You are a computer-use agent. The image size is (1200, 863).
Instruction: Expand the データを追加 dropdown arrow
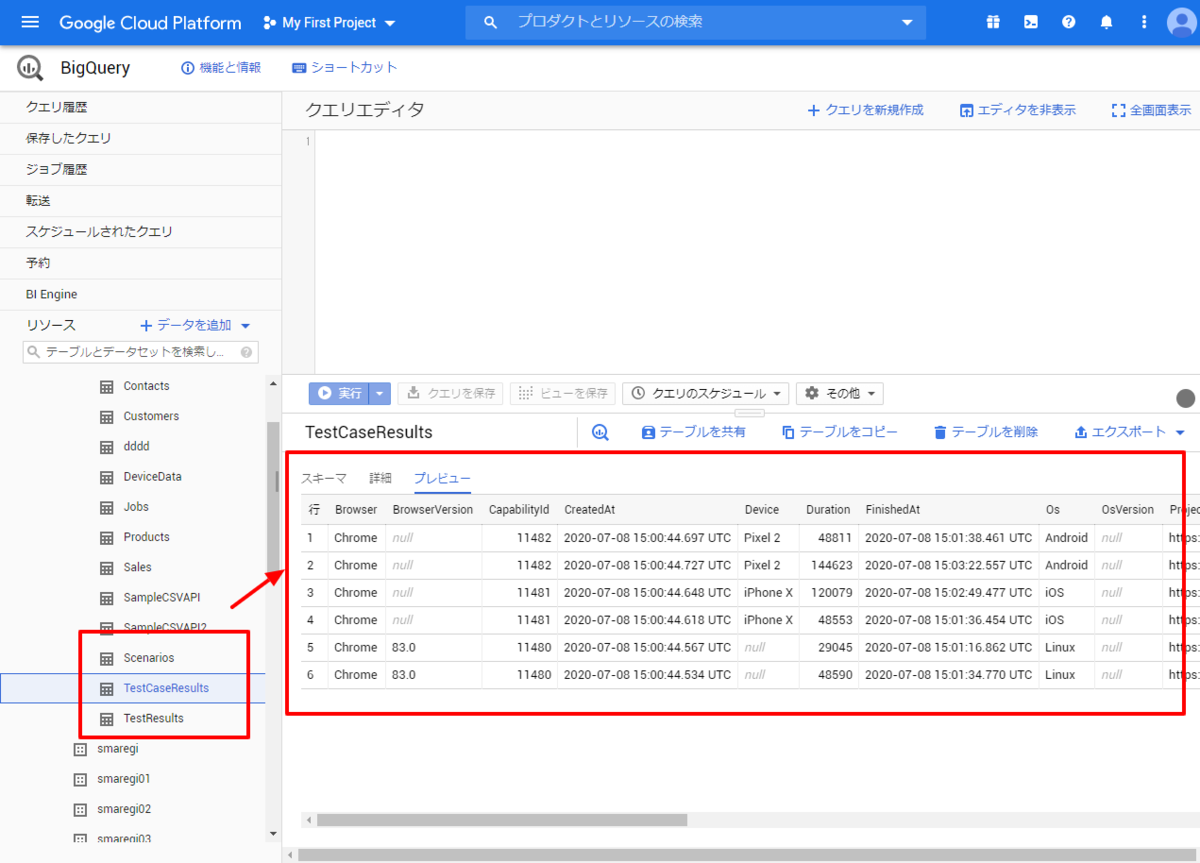coord(246,325)
